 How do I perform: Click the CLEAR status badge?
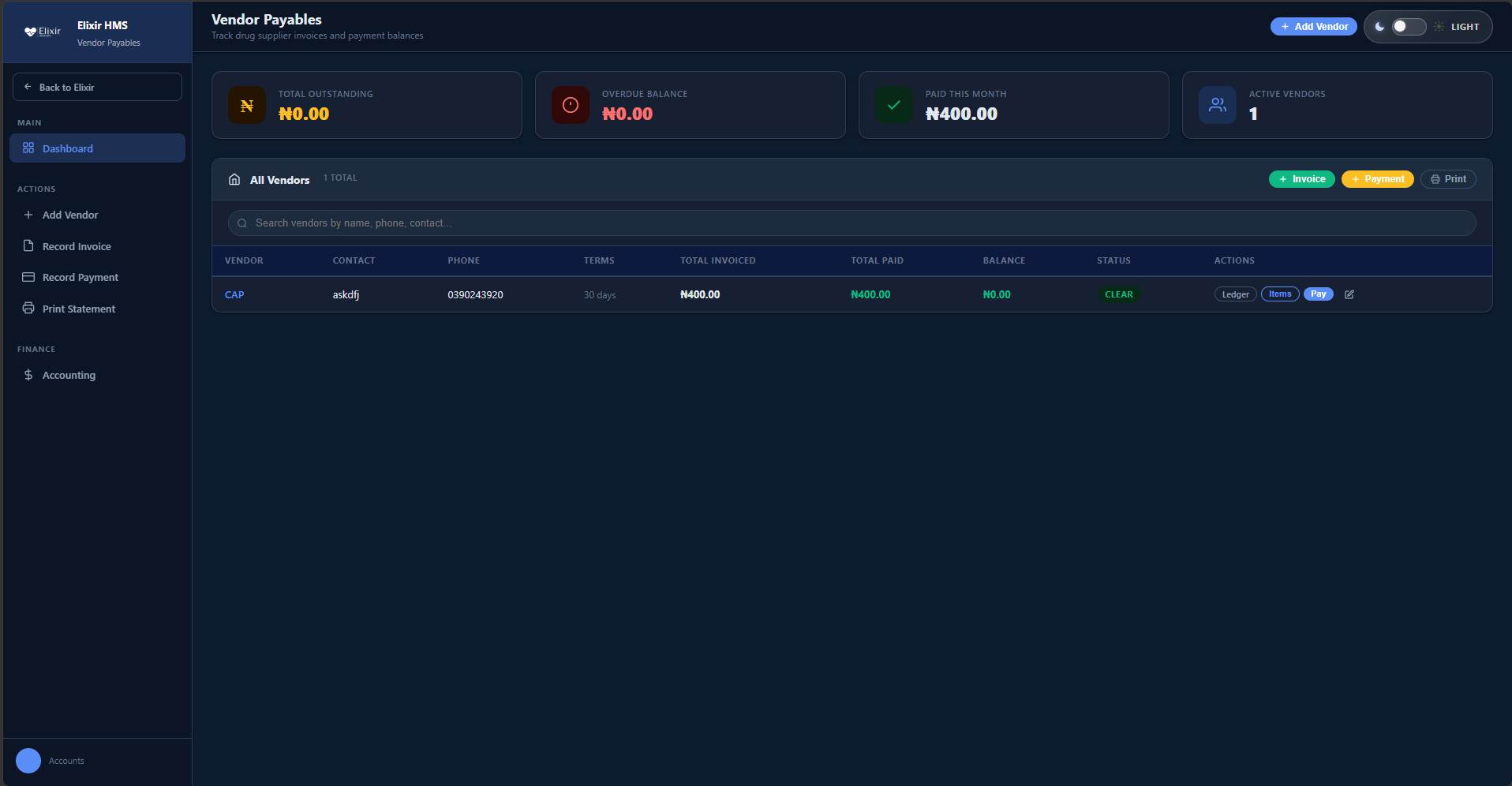[x=1119, y=294]
